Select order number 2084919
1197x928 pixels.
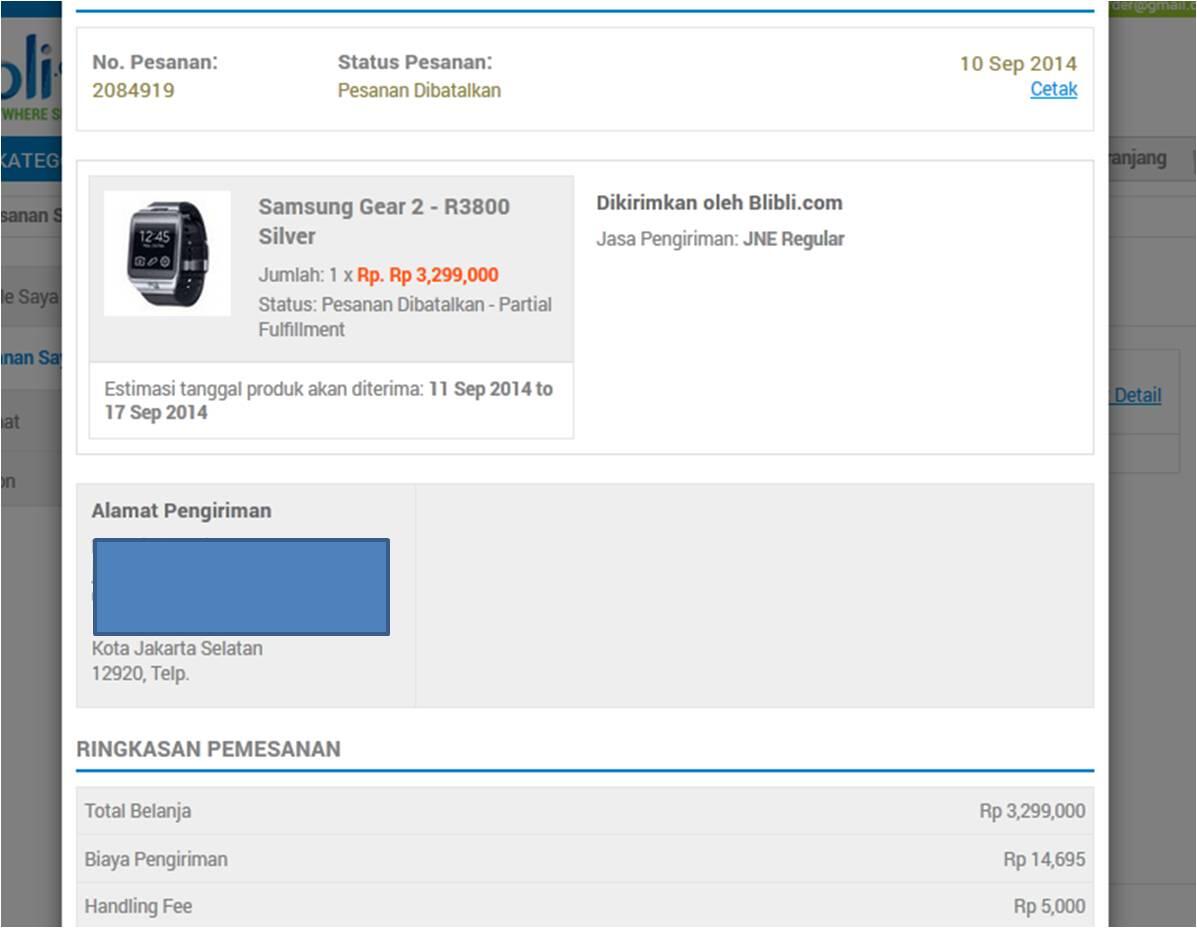coord(134,90)
